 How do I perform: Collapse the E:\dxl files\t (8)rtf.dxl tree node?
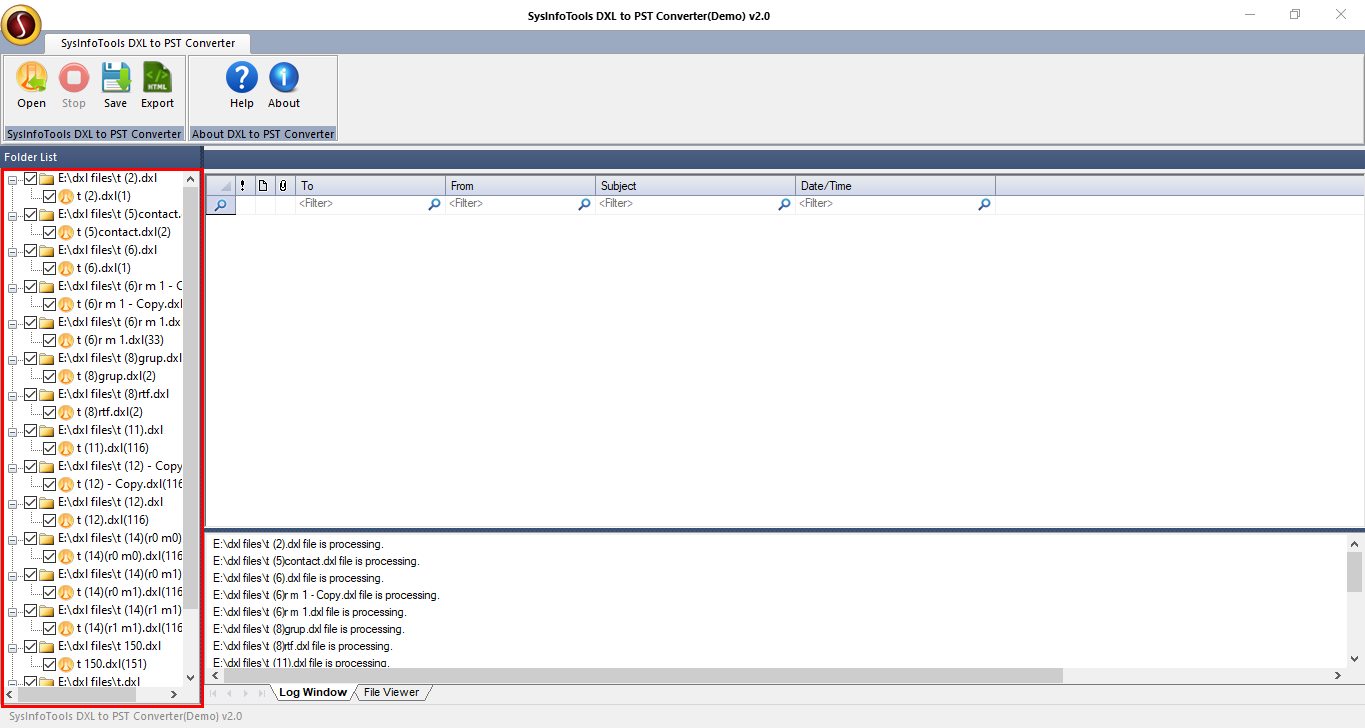click(13, 395)
